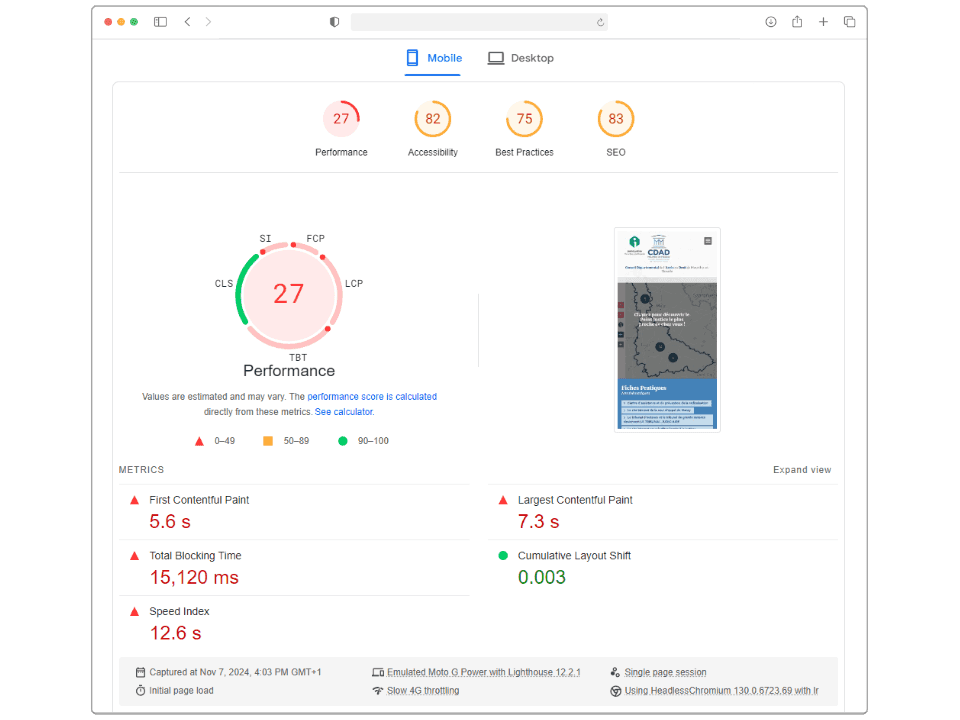960x720 pixels.
Task: Click the Chromium icon before Using HeadlessChromium
Action: [x=617, y=690]
